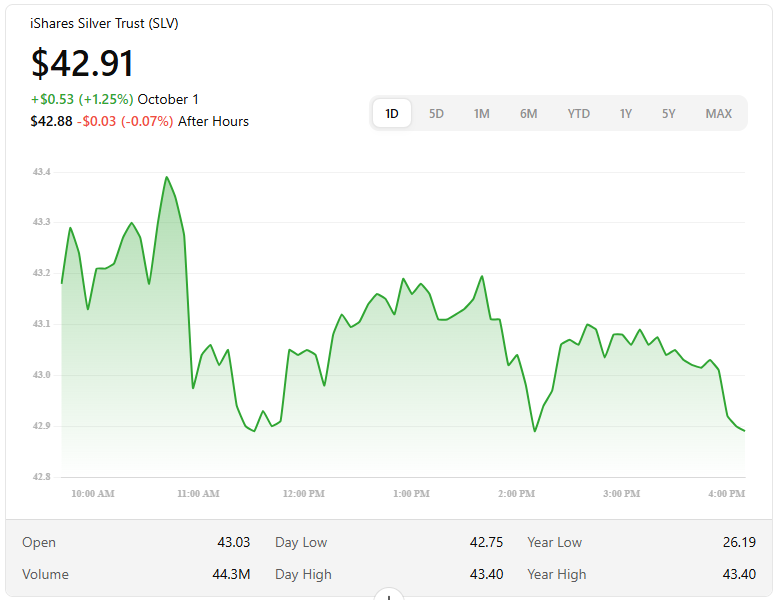Click the $42.91 current price
777x600 pixels.
click(82, 63)
